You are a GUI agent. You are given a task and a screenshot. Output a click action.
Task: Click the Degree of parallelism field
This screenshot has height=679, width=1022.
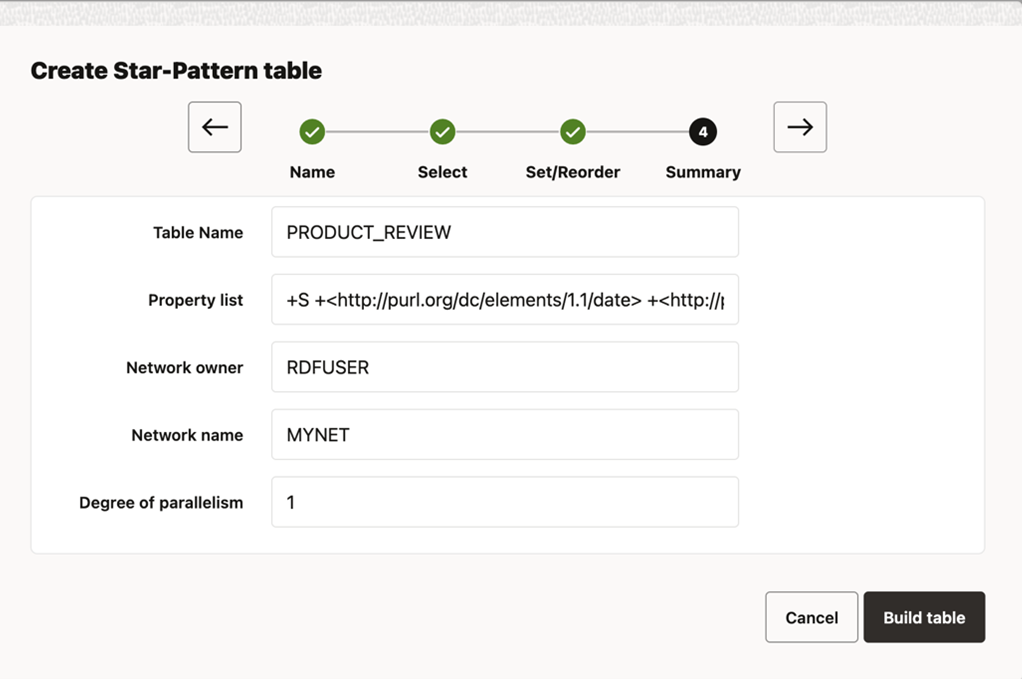pos(504,502)
